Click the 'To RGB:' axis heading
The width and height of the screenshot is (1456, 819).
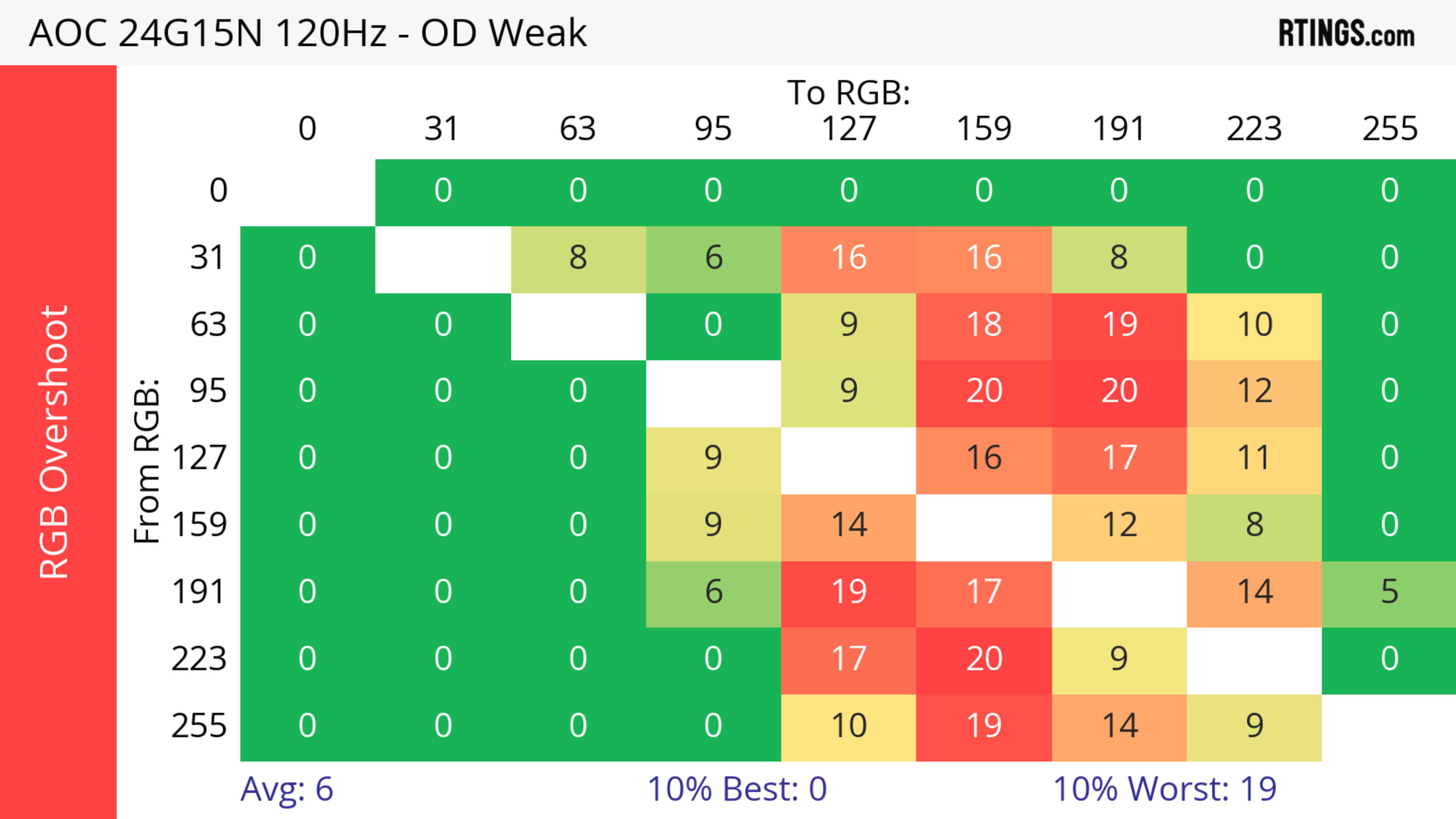pos(849,92)
